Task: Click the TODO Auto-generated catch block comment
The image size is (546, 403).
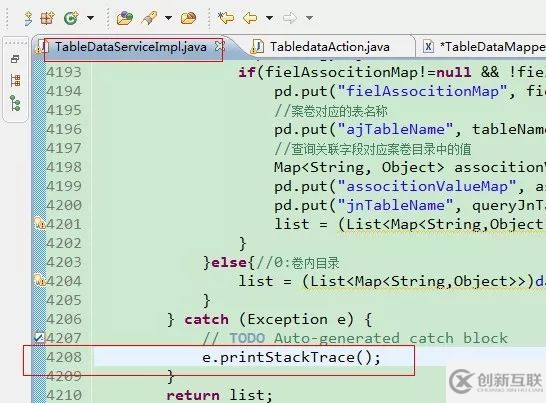Action: coord(355,338)
